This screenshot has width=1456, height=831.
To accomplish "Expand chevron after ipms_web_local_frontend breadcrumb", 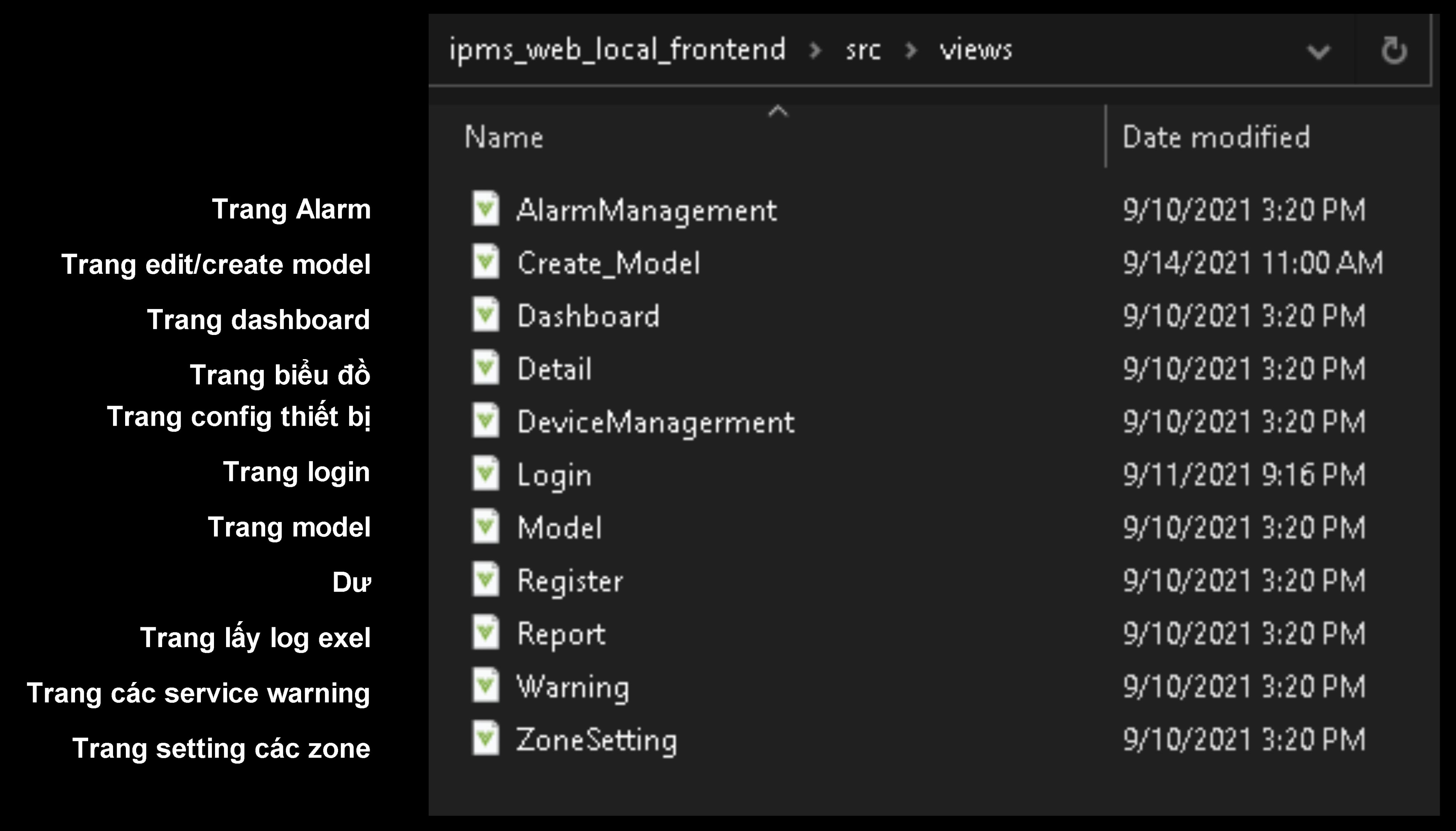I will click(x=815, y=51).
